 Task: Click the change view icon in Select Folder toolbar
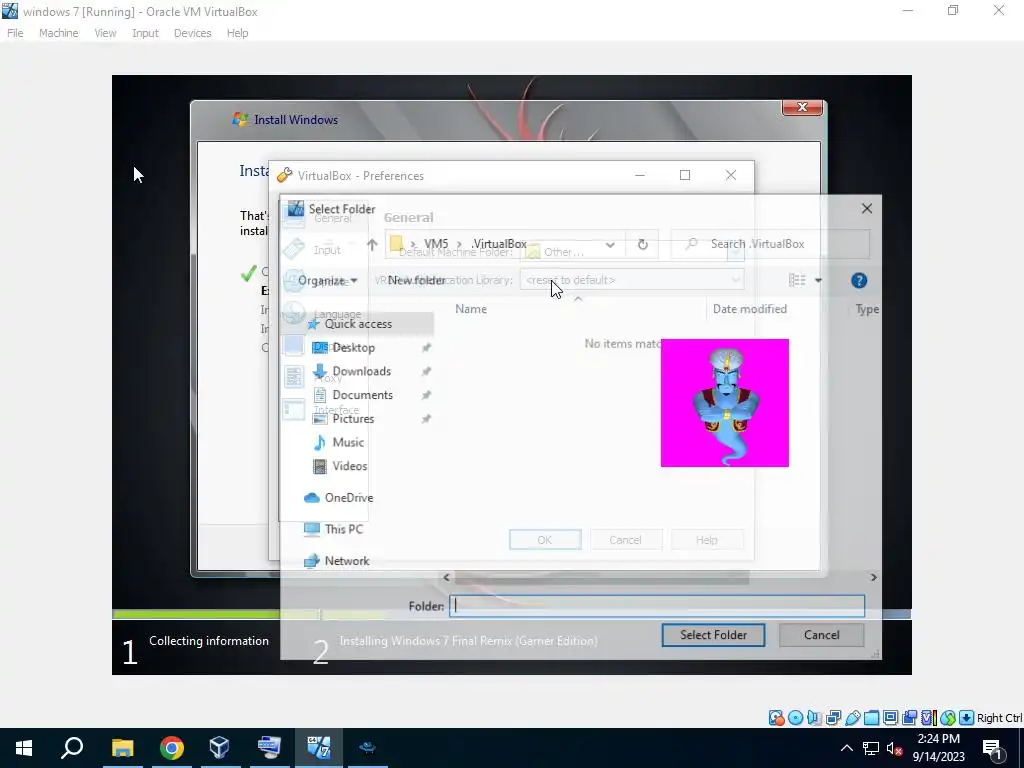[x=797, y=280]
